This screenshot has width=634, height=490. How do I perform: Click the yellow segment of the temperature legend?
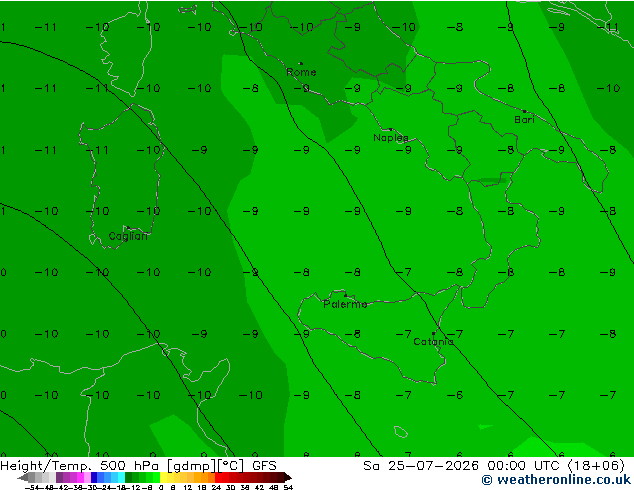coord(163,477)
